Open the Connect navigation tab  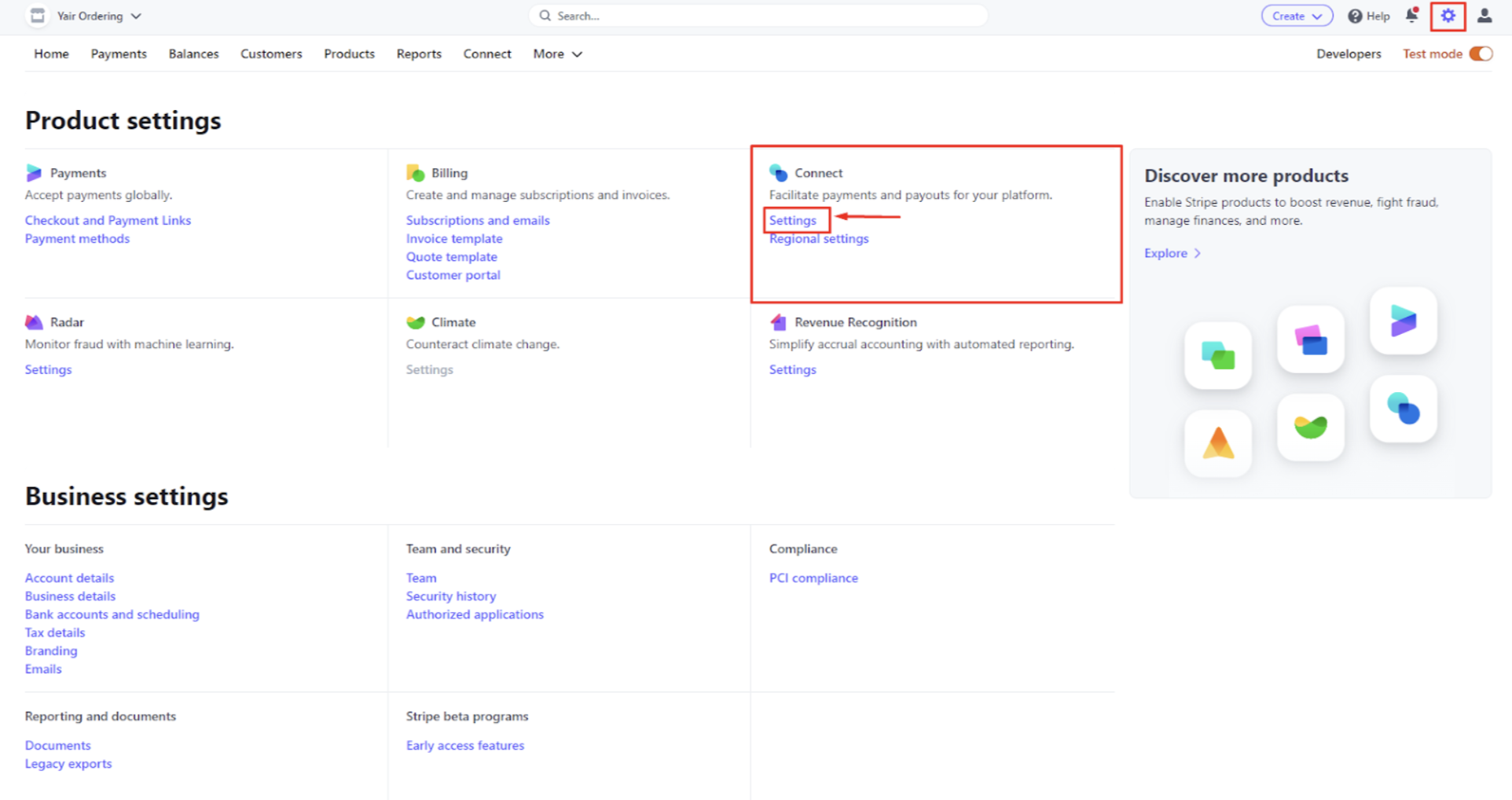pos(487,54)
